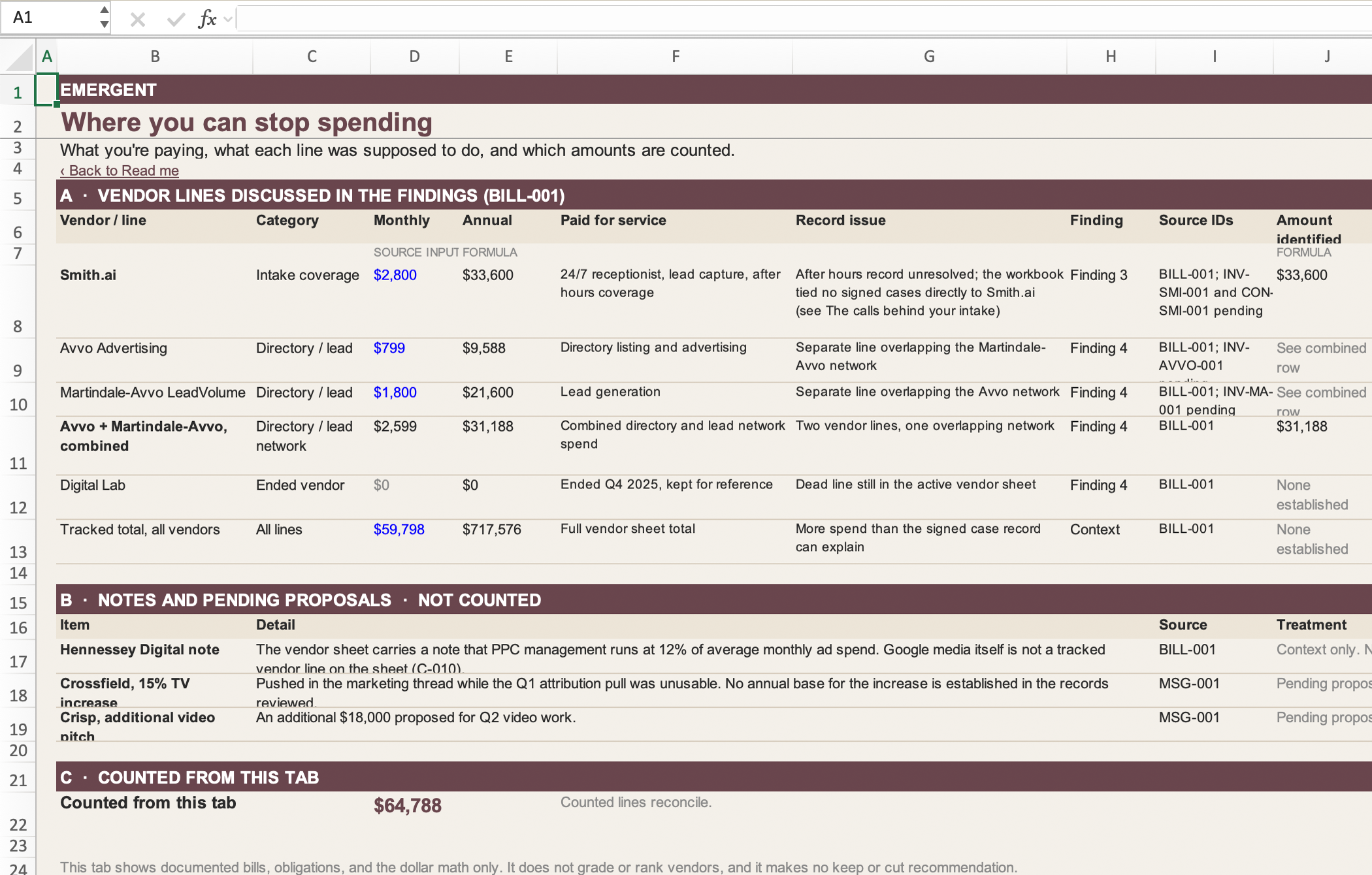
Task: Click the confirm entry checkmark icon
Action: click(x=175, y=20)
